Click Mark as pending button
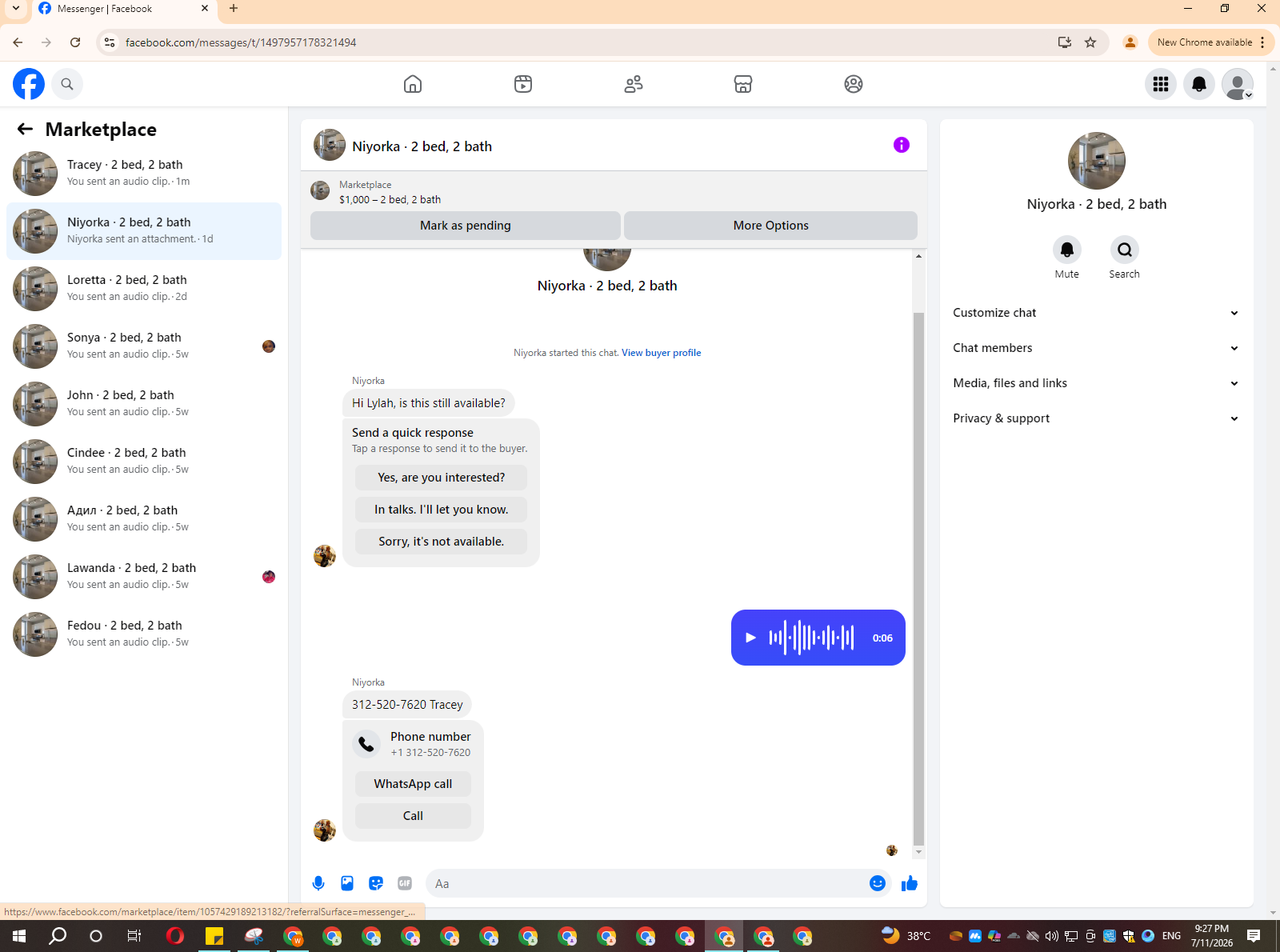The width and height of the screenshot is (1280, 952). pyautogui.click(x=466, y=226)
